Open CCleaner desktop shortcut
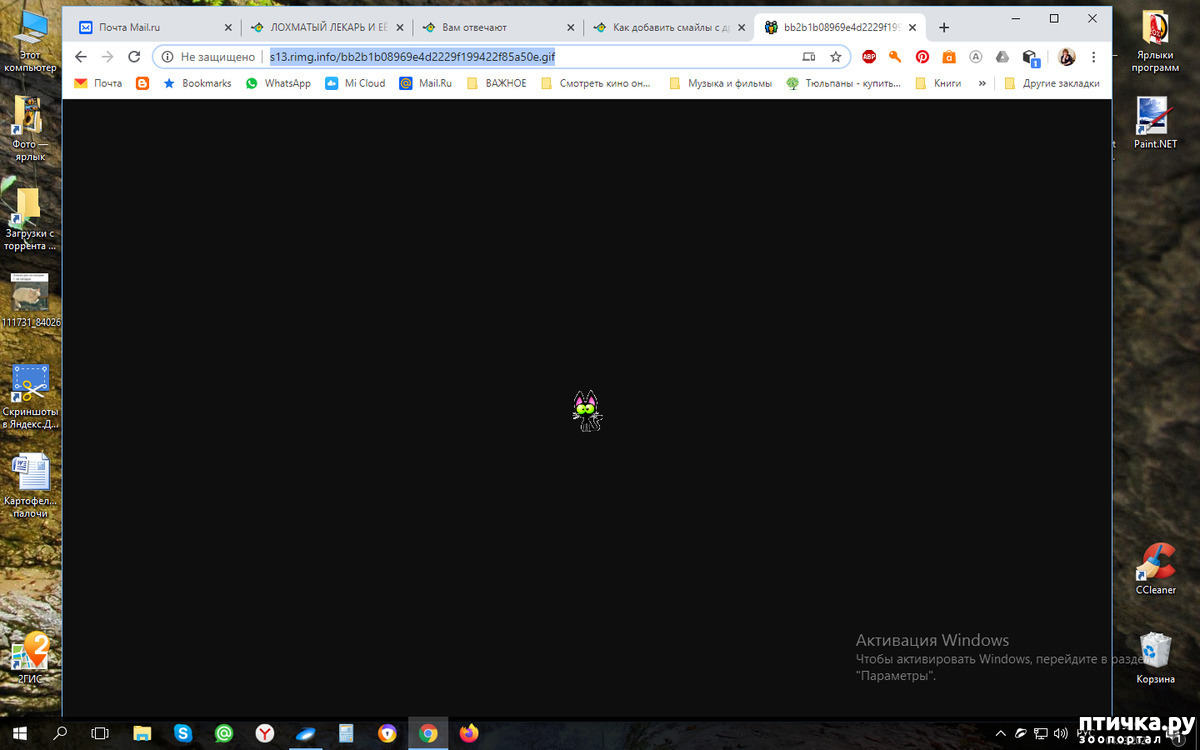The height and width of the screenshot is (750, 1200). click(1155, 569)
